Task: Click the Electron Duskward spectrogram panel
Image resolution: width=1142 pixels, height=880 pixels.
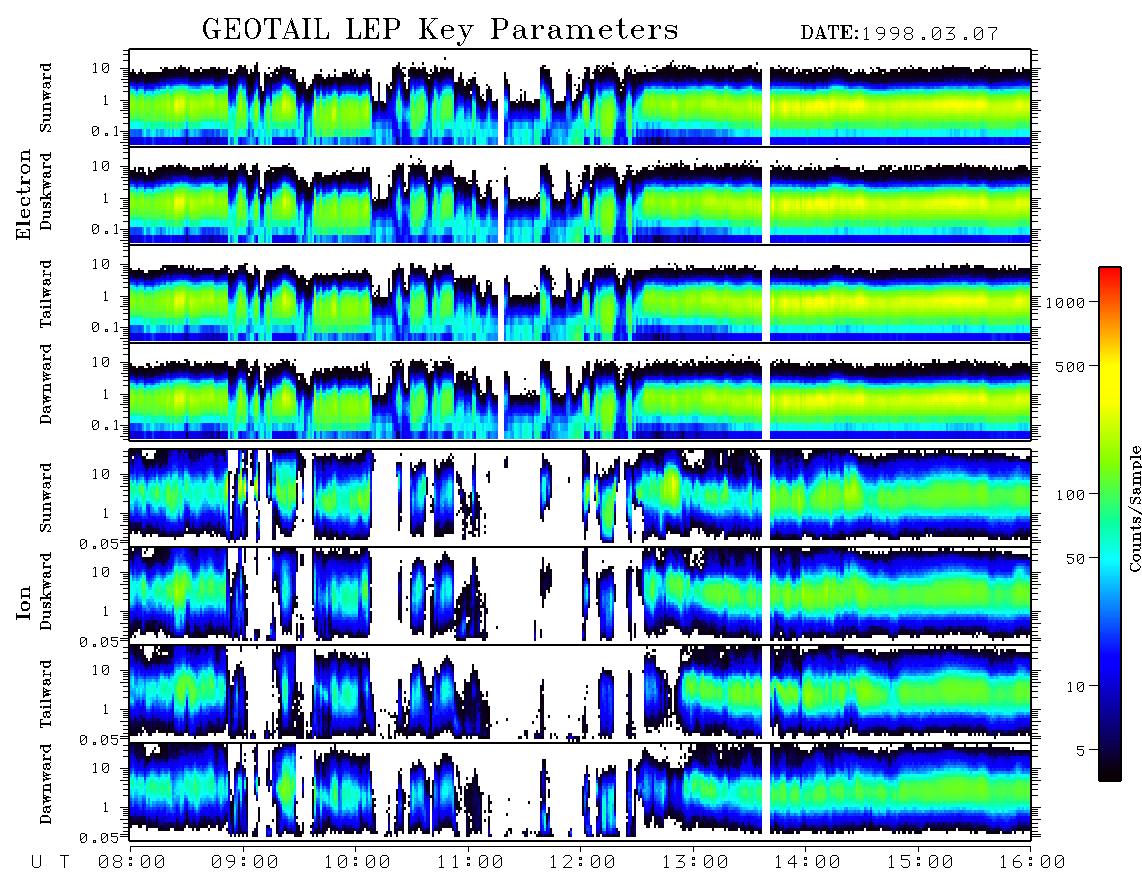Action: click(580, 195)
